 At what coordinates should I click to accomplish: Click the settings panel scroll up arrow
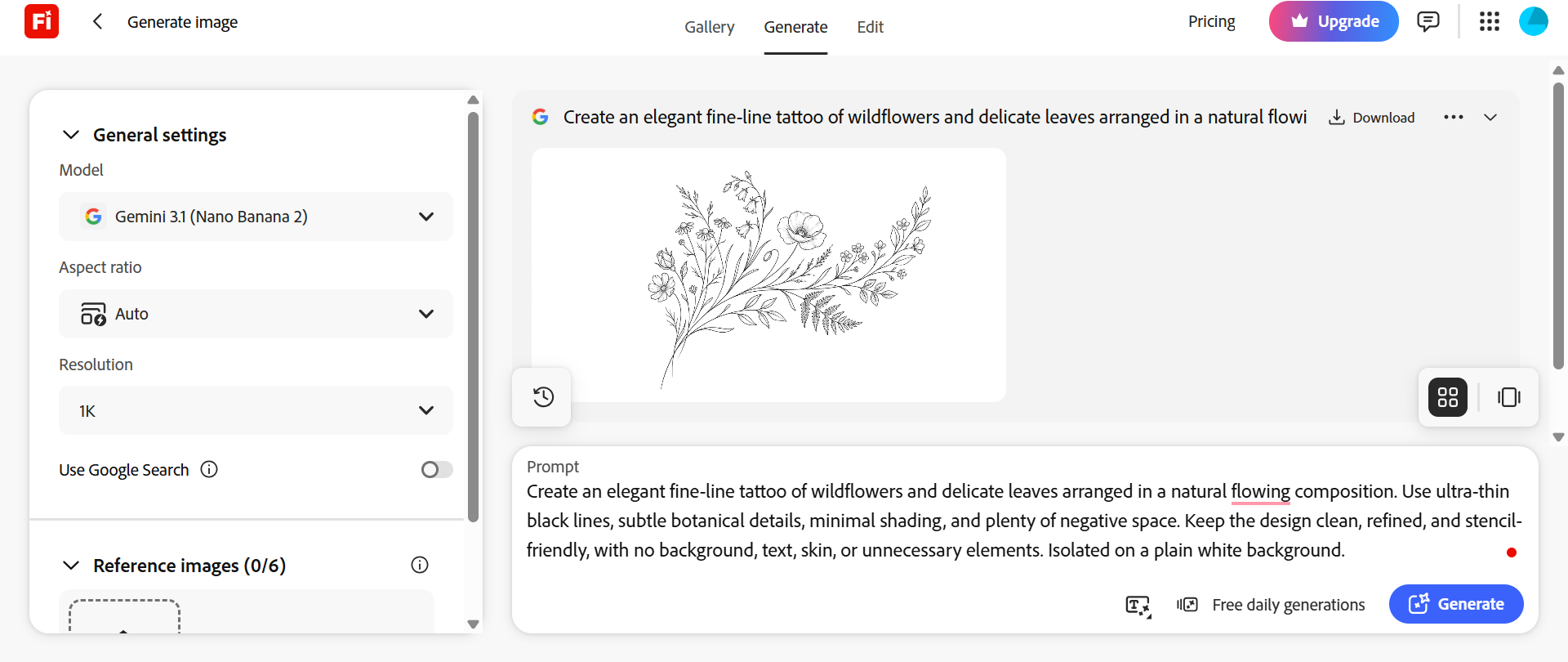473,100
